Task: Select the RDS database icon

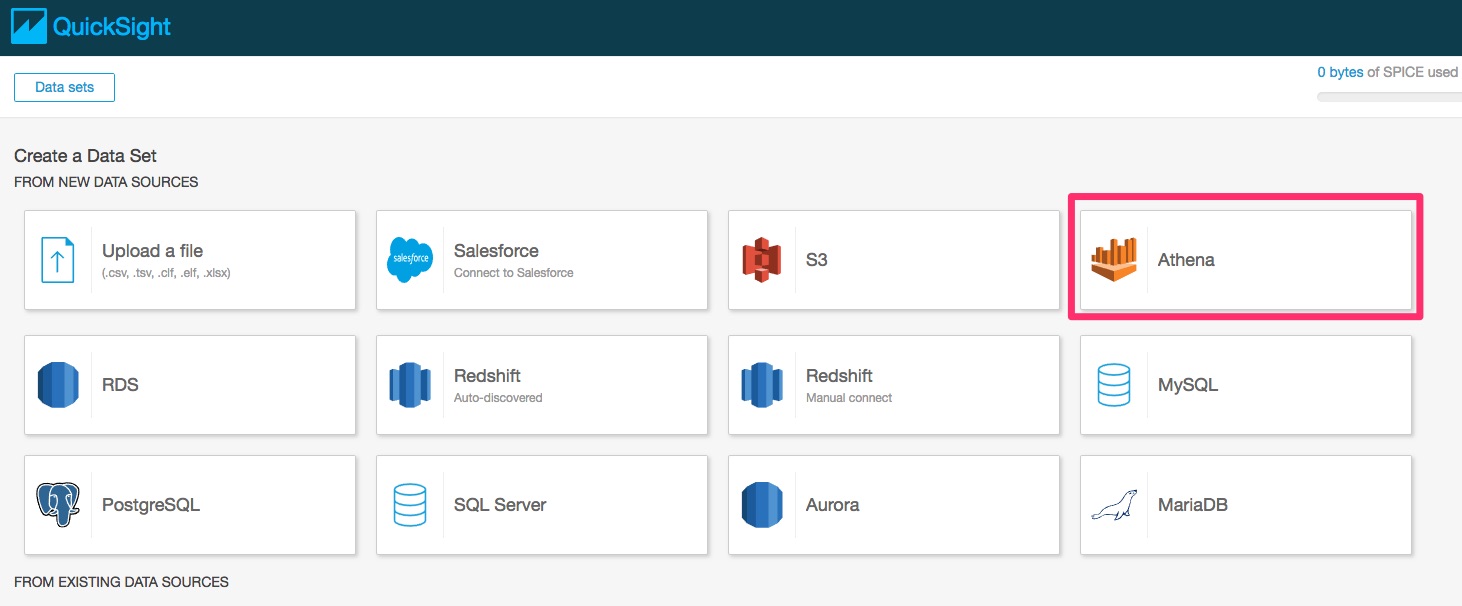Action: click(x=58, y=385)
